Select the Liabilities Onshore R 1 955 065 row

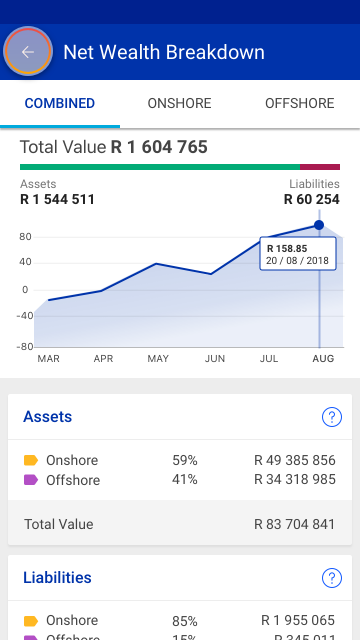180,621
